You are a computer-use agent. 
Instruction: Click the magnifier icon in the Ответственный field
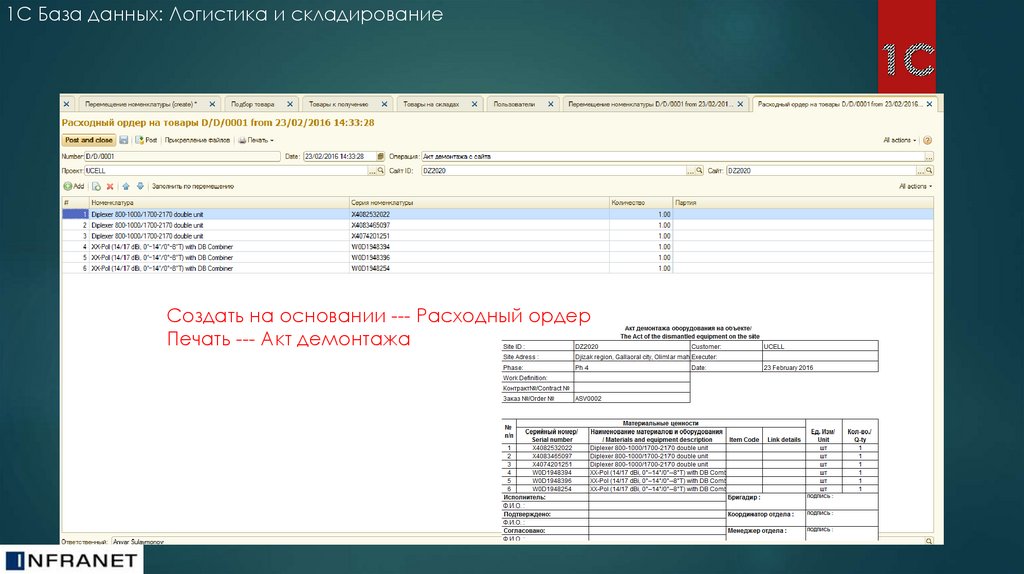click(x=929, y=541)
